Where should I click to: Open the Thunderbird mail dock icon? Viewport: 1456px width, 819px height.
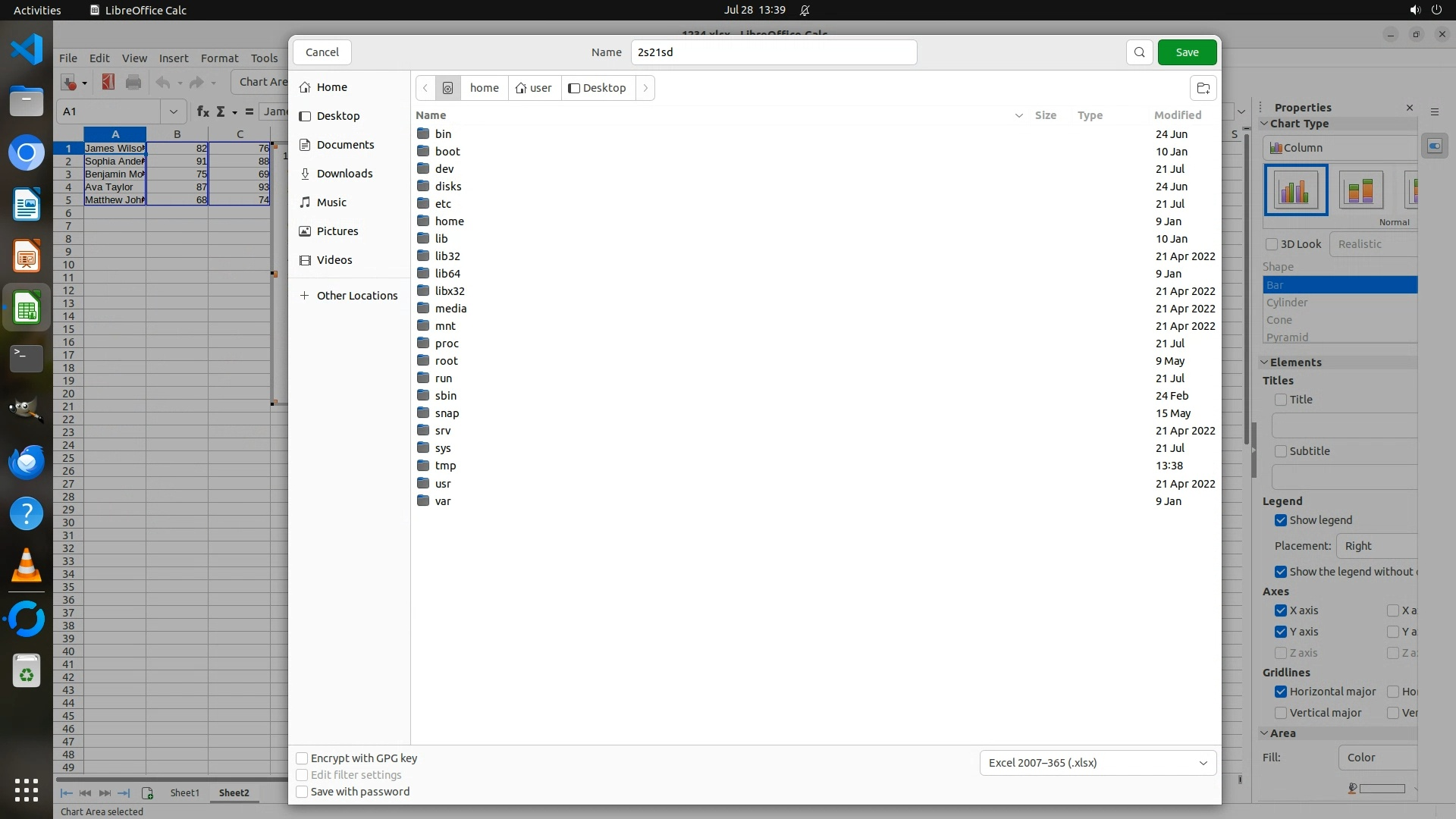pos(27,462)
